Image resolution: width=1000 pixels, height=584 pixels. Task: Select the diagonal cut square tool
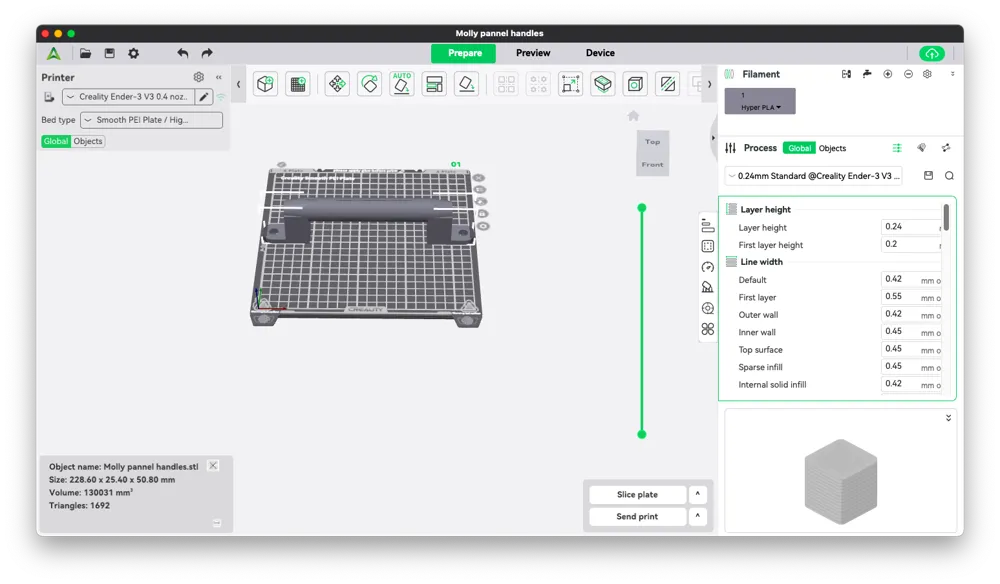[668, 84]
